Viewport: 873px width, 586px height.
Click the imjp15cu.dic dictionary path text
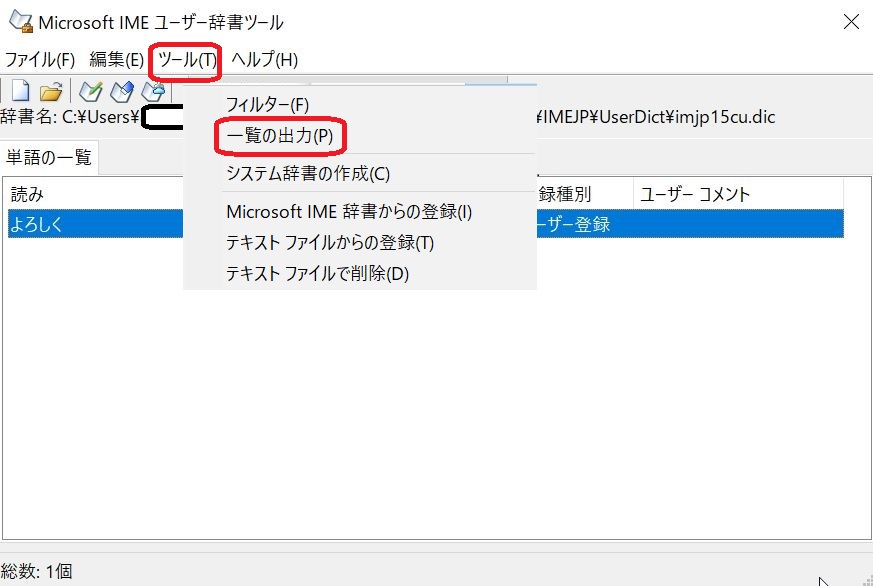point(656,117)
